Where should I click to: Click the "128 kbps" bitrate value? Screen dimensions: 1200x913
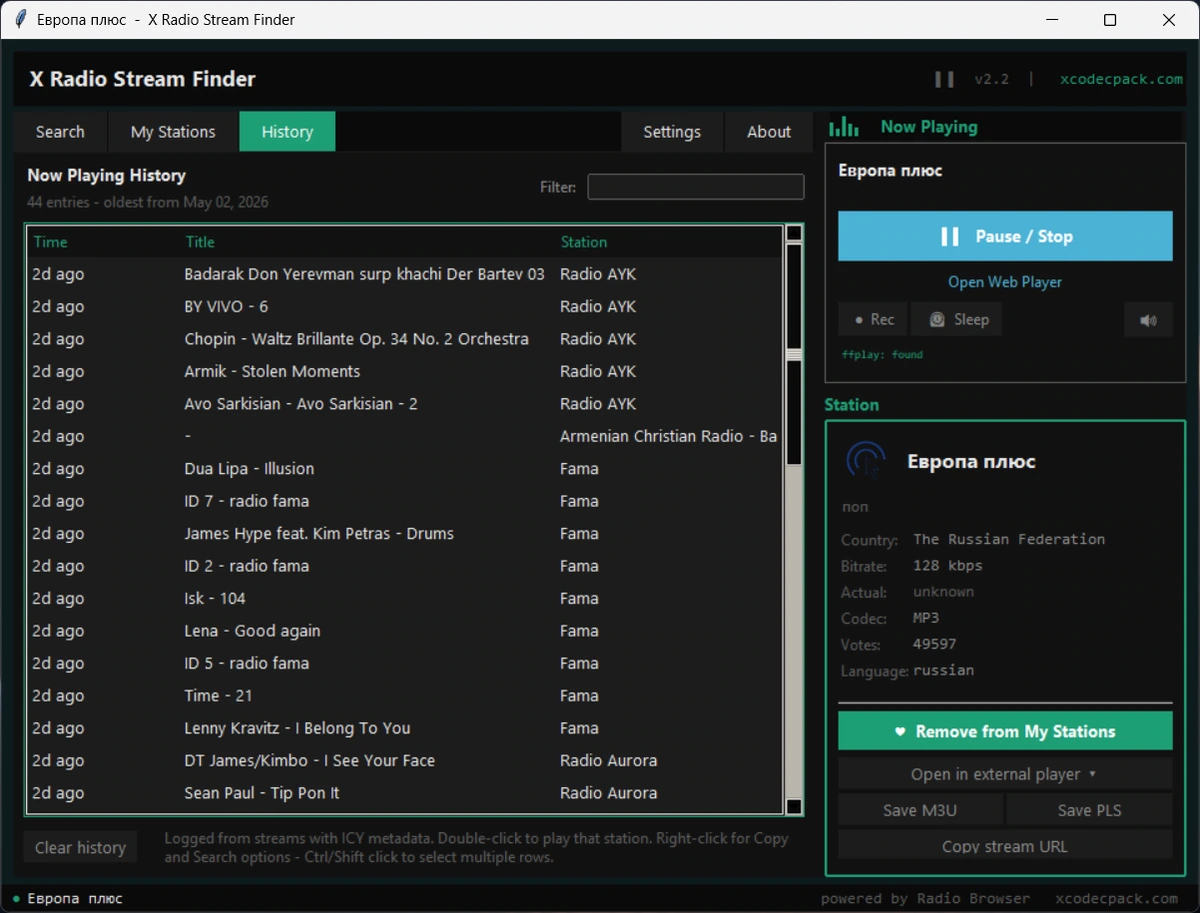(x=948, y=566)
